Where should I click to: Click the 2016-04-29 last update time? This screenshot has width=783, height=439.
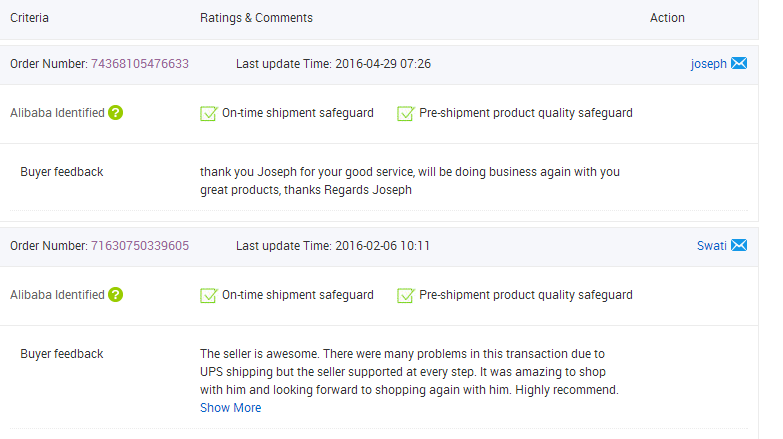[382, 64]
